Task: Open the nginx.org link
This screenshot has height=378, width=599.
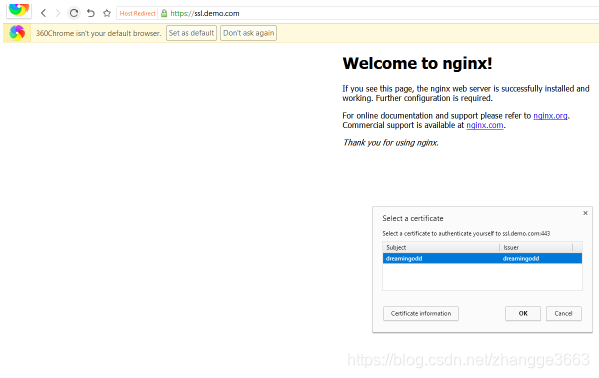Action: coord(550,116)
